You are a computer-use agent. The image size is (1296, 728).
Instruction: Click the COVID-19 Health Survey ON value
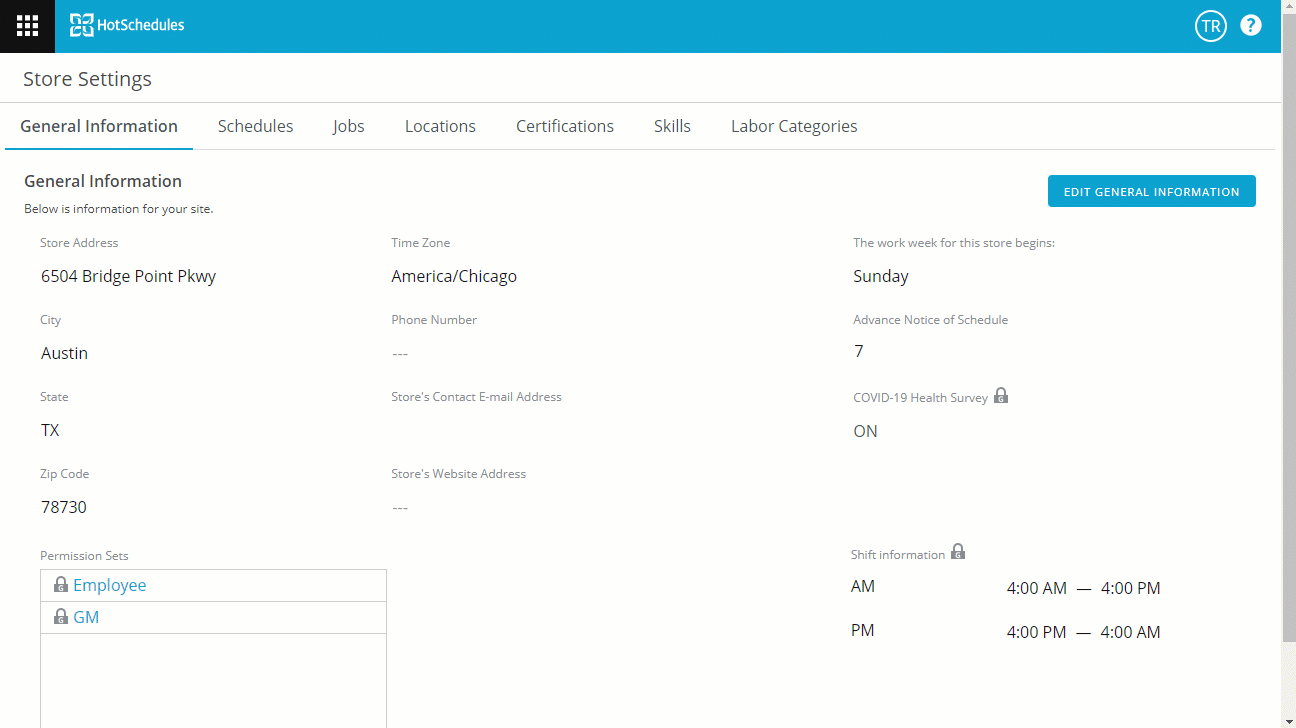[x=865, y=431]
